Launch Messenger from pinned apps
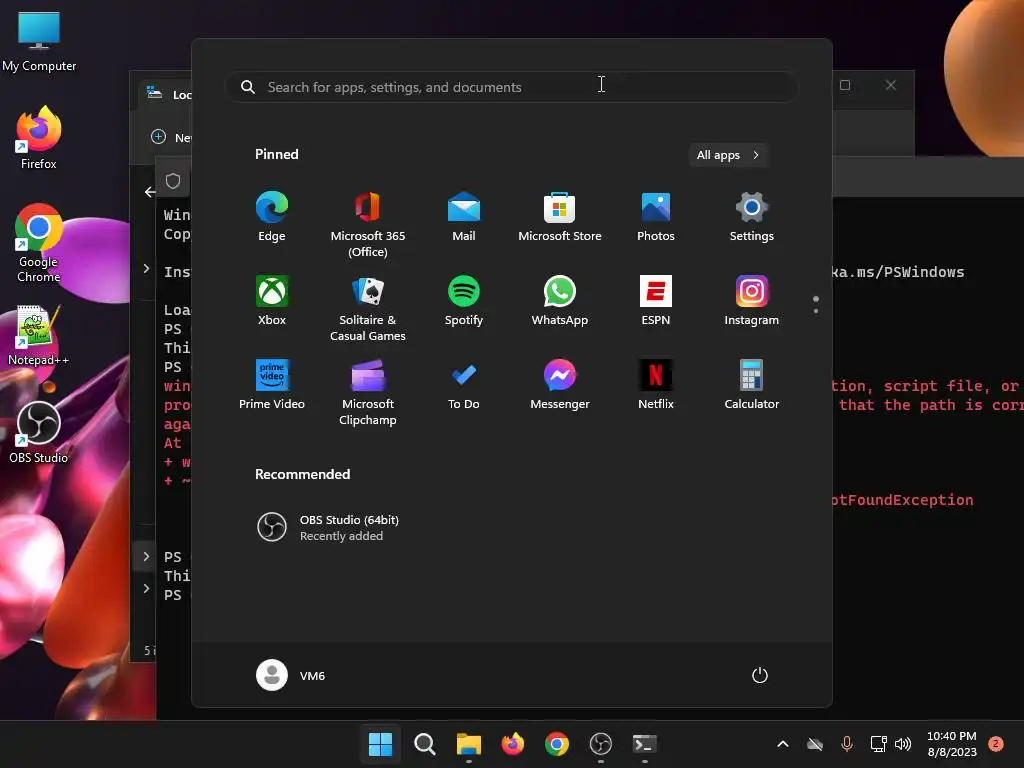Screen dimensions: 1024x768 (x=560, y=385)
